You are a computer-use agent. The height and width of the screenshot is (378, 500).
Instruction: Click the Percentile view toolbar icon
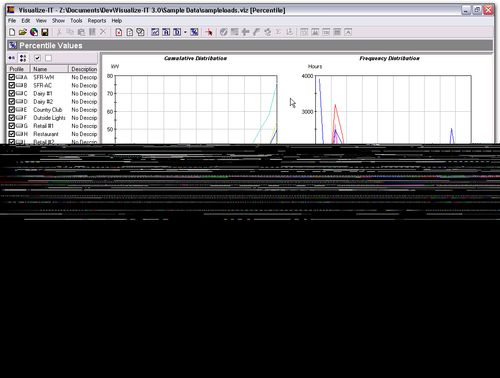194,32
